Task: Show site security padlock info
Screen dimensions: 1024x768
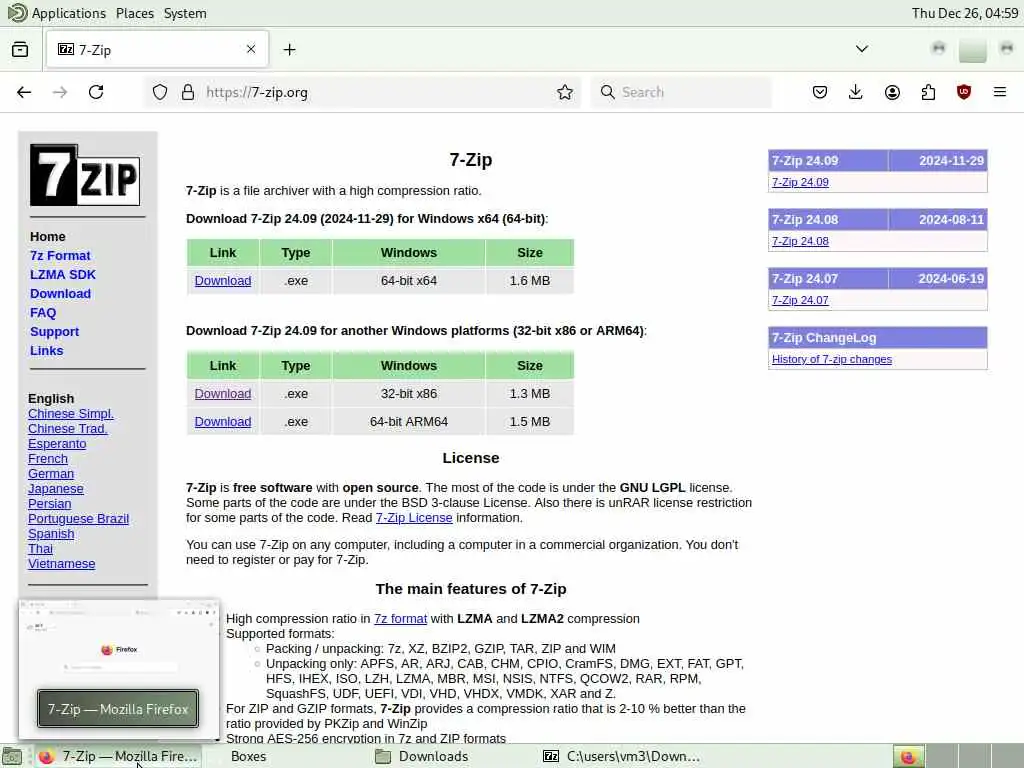Action: 188,92
